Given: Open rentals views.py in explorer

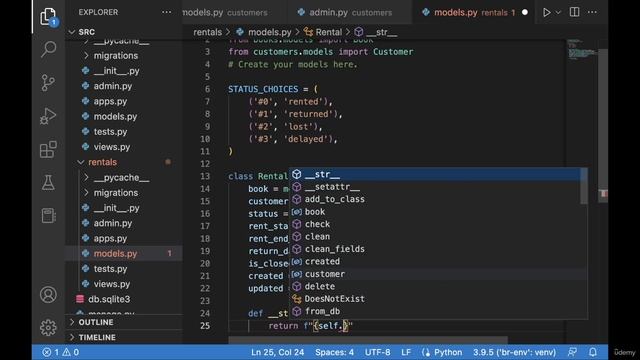Looking at the screenshot, I should [124, 284].
